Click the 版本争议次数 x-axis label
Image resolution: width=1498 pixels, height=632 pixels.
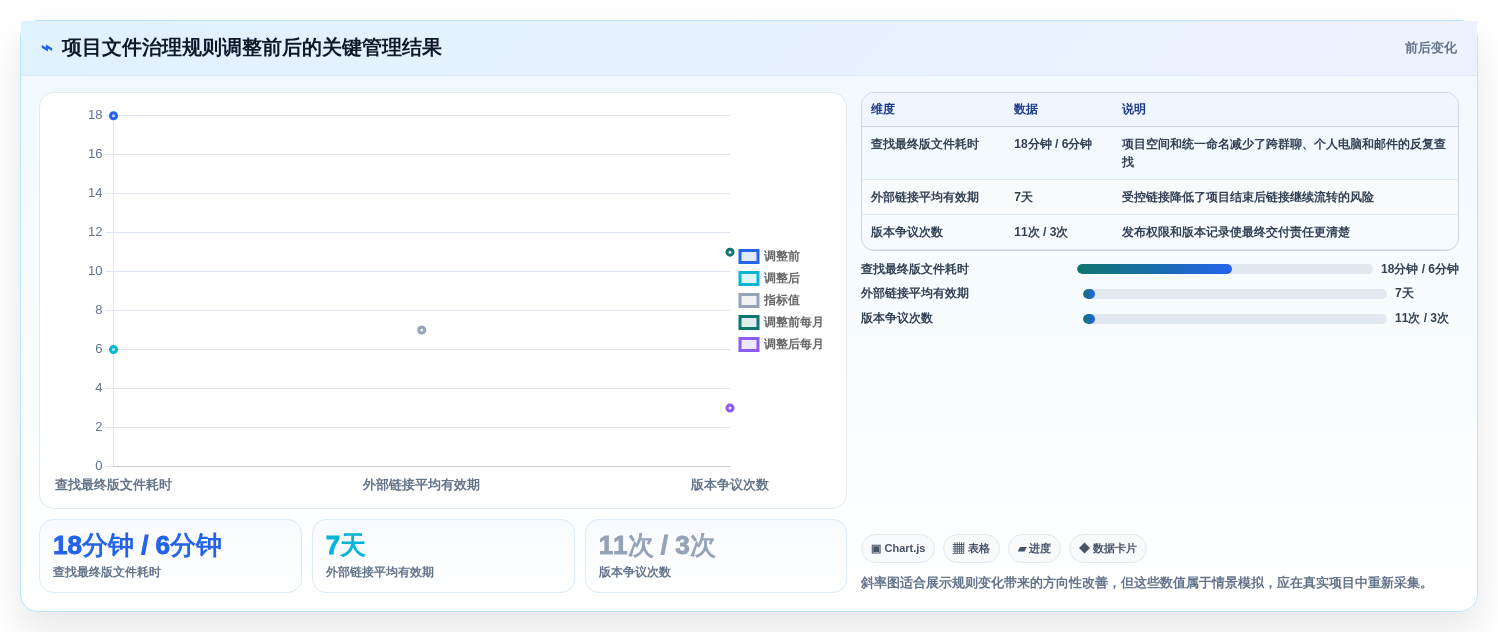(730, 485)
